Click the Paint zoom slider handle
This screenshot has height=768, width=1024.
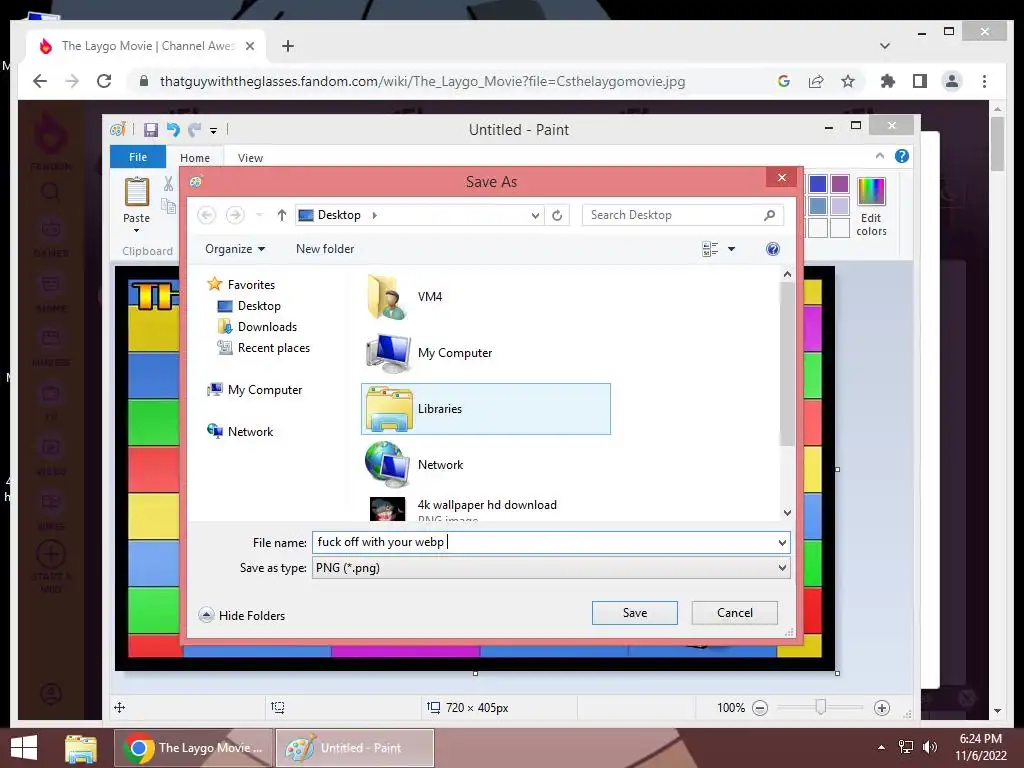tap(821, 707)
